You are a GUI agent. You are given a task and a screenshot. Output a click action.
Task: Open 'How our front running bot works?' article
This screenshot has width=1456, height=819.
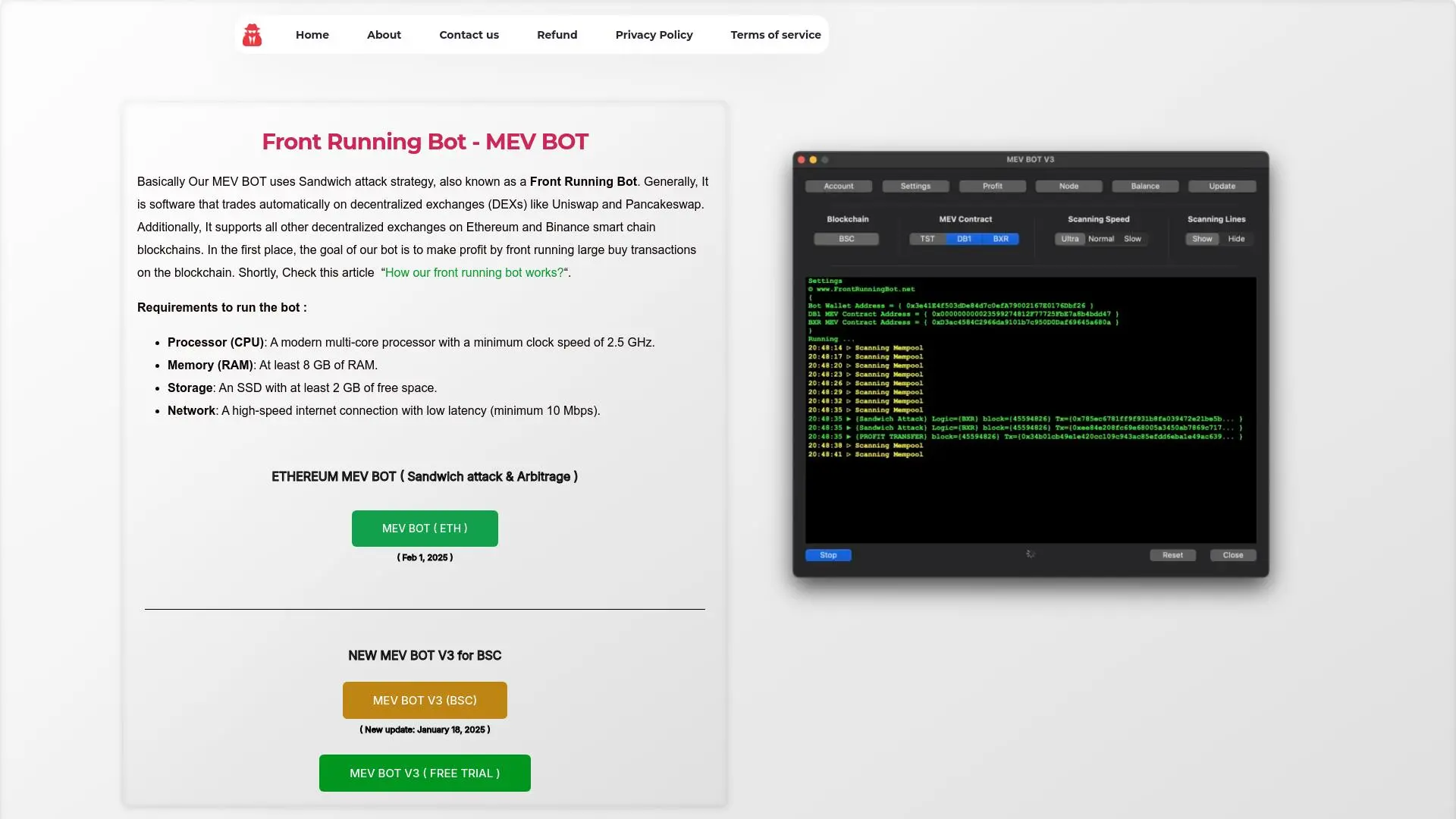tap(474, 273)
